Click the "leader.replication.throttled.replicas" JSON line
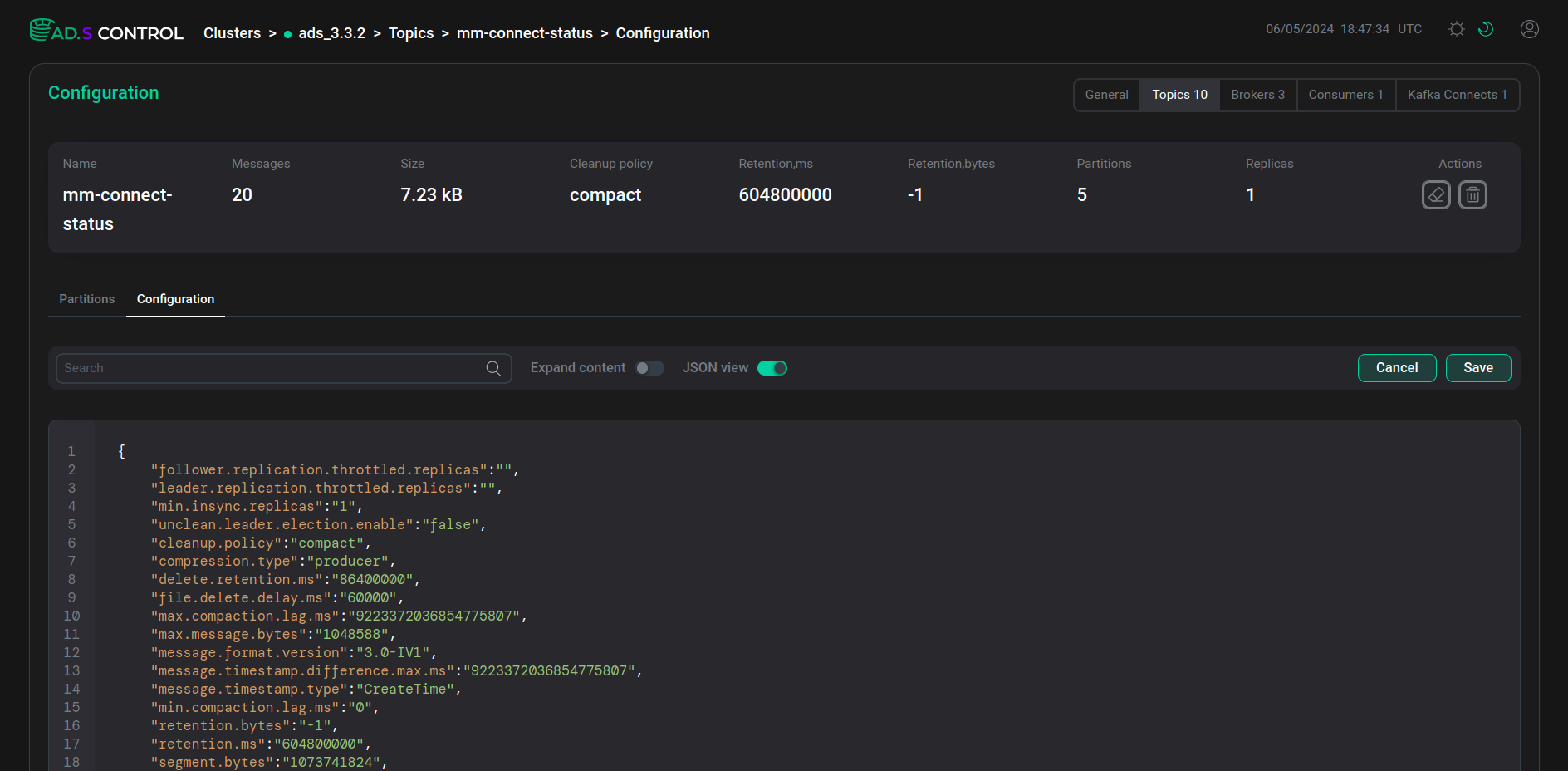 click(x=326, y=488)
